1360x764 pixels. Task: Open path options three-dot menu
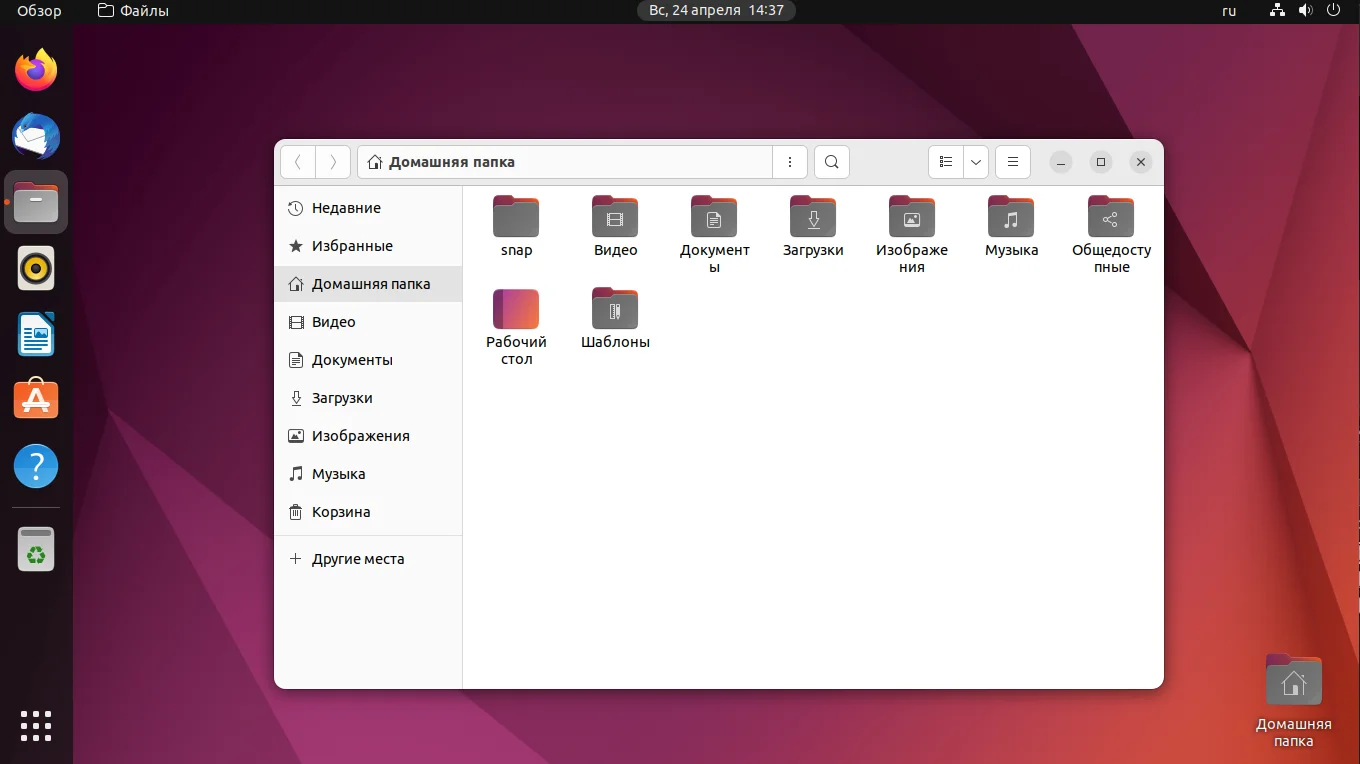790,162
